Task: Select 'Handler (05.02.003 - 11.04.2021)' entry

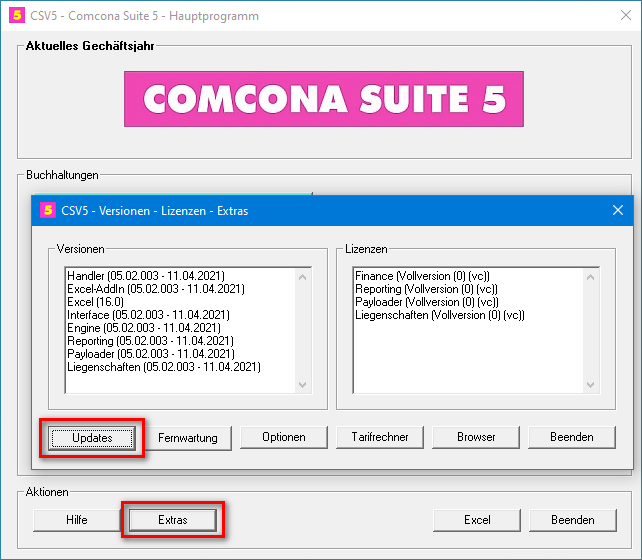Action: coord(146,276)
